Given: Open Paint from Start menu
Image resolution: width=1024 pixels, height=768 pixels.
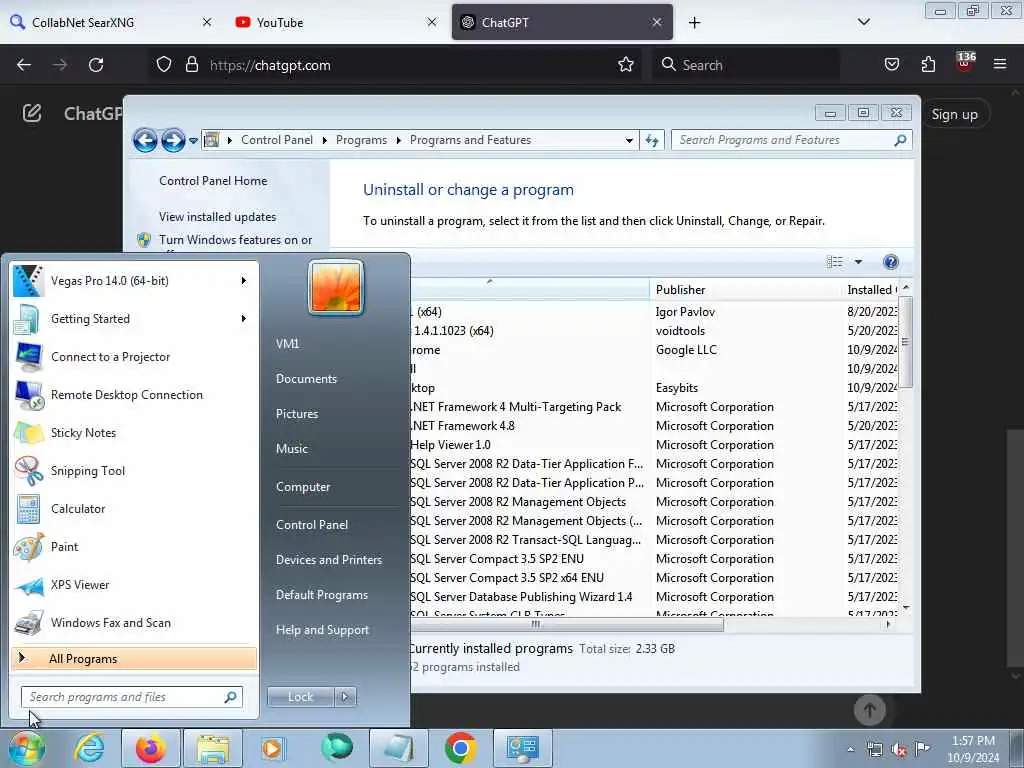Looking at the screenshot, I should [134, 546].
